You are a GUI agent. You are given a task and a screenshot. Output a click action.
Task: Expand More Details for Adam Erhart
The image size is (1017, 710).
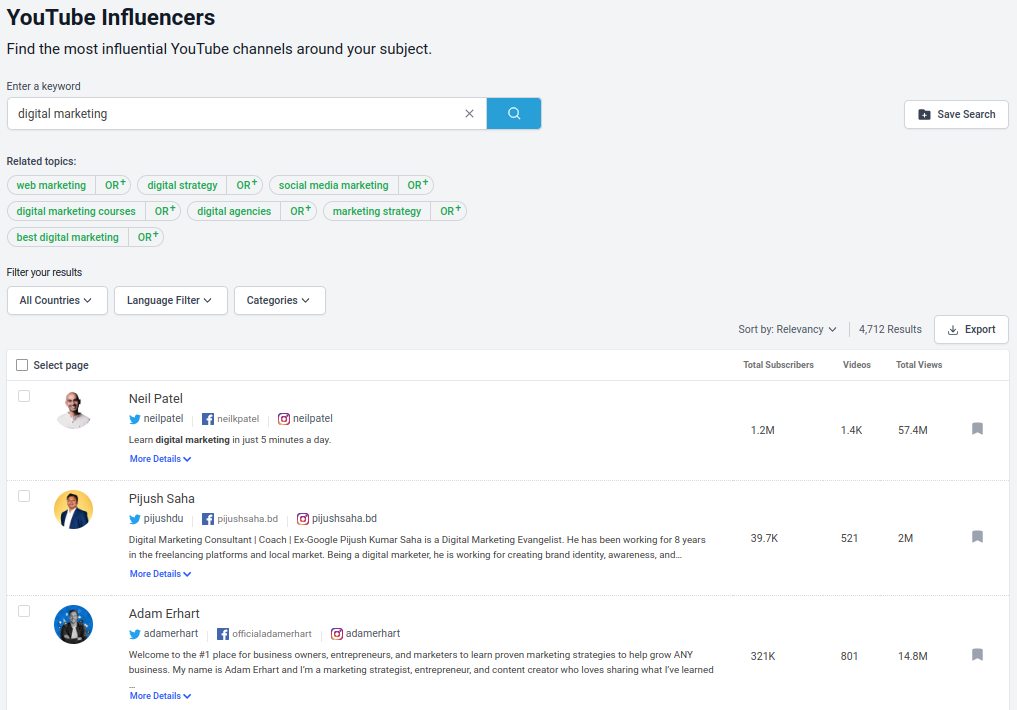(160, 696)
